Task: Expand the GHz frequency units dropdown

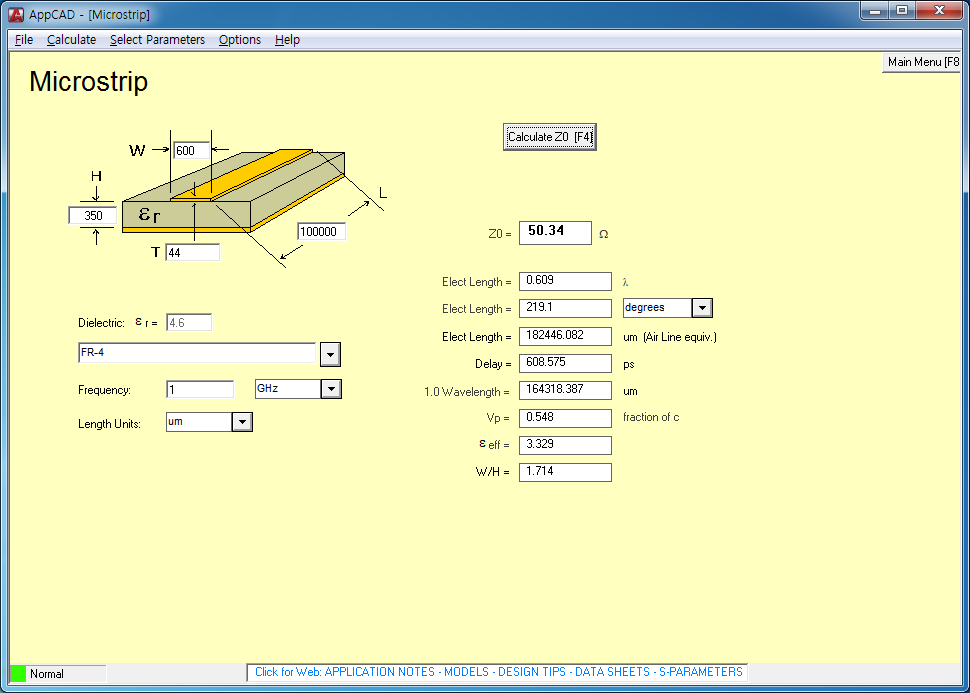Action: tap(331, 389)
